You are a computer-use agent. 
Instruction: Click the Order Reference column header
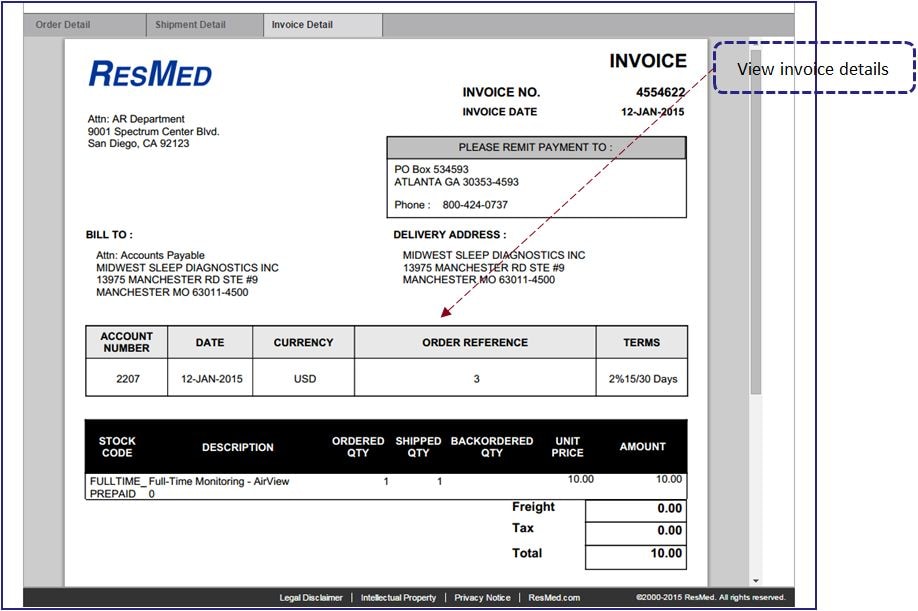[475, 343]
